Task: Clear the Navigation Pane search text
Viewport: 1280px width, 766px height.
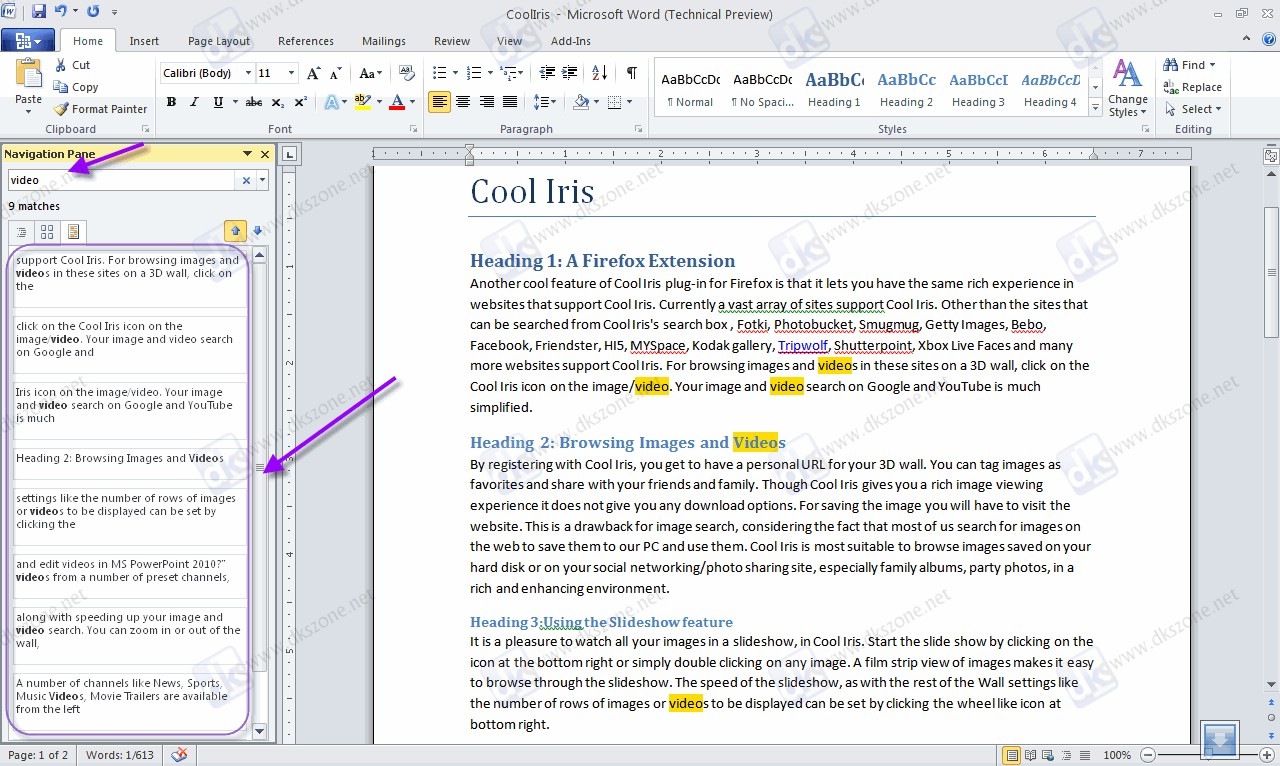Action: point(246,180)
